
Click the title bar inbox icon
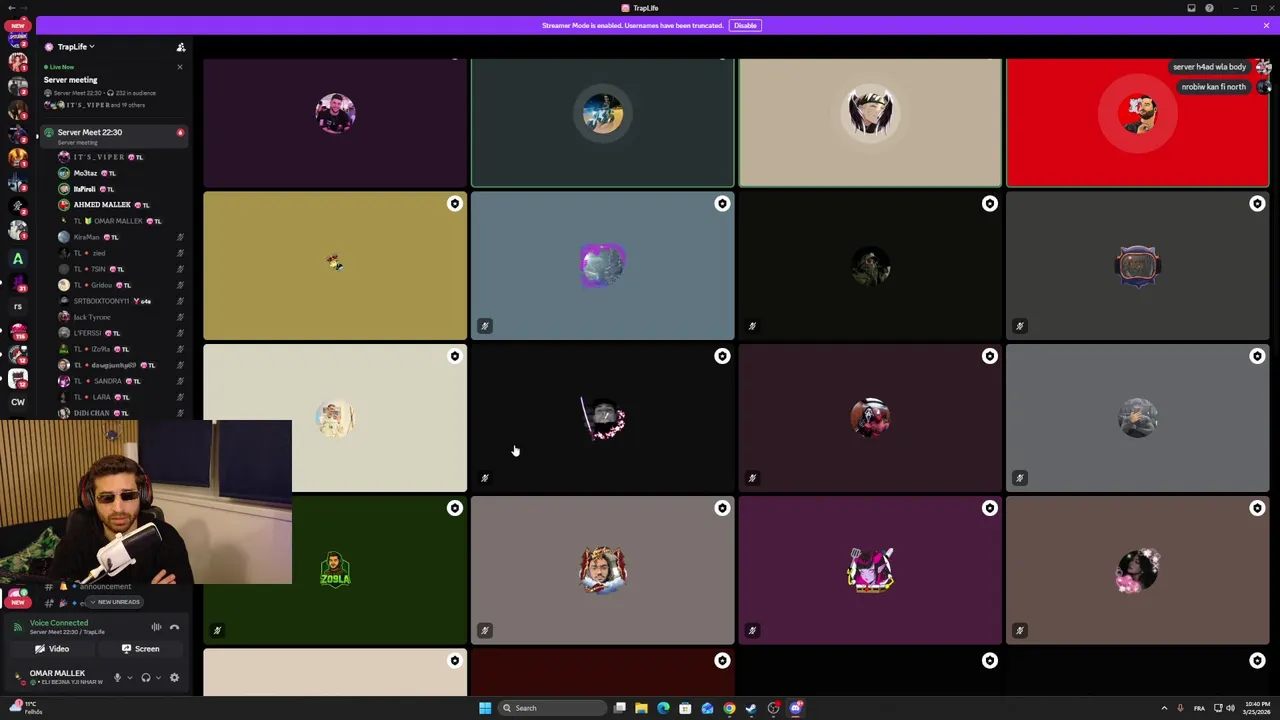(1191, 8)
